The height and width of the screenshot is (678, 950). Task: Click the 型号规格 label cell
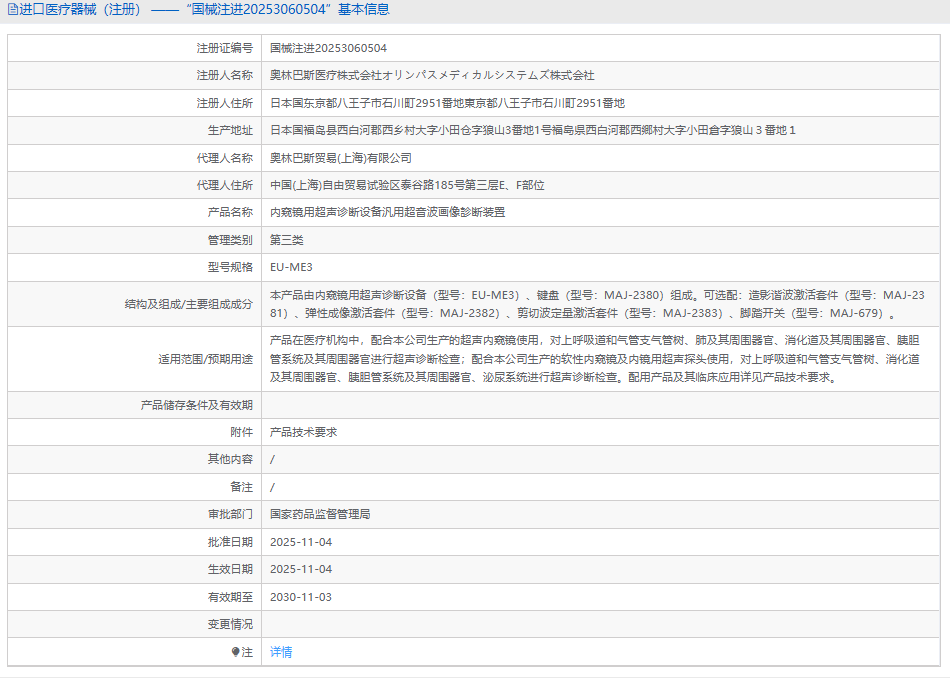pyautogui.click(x=135, y=267)
